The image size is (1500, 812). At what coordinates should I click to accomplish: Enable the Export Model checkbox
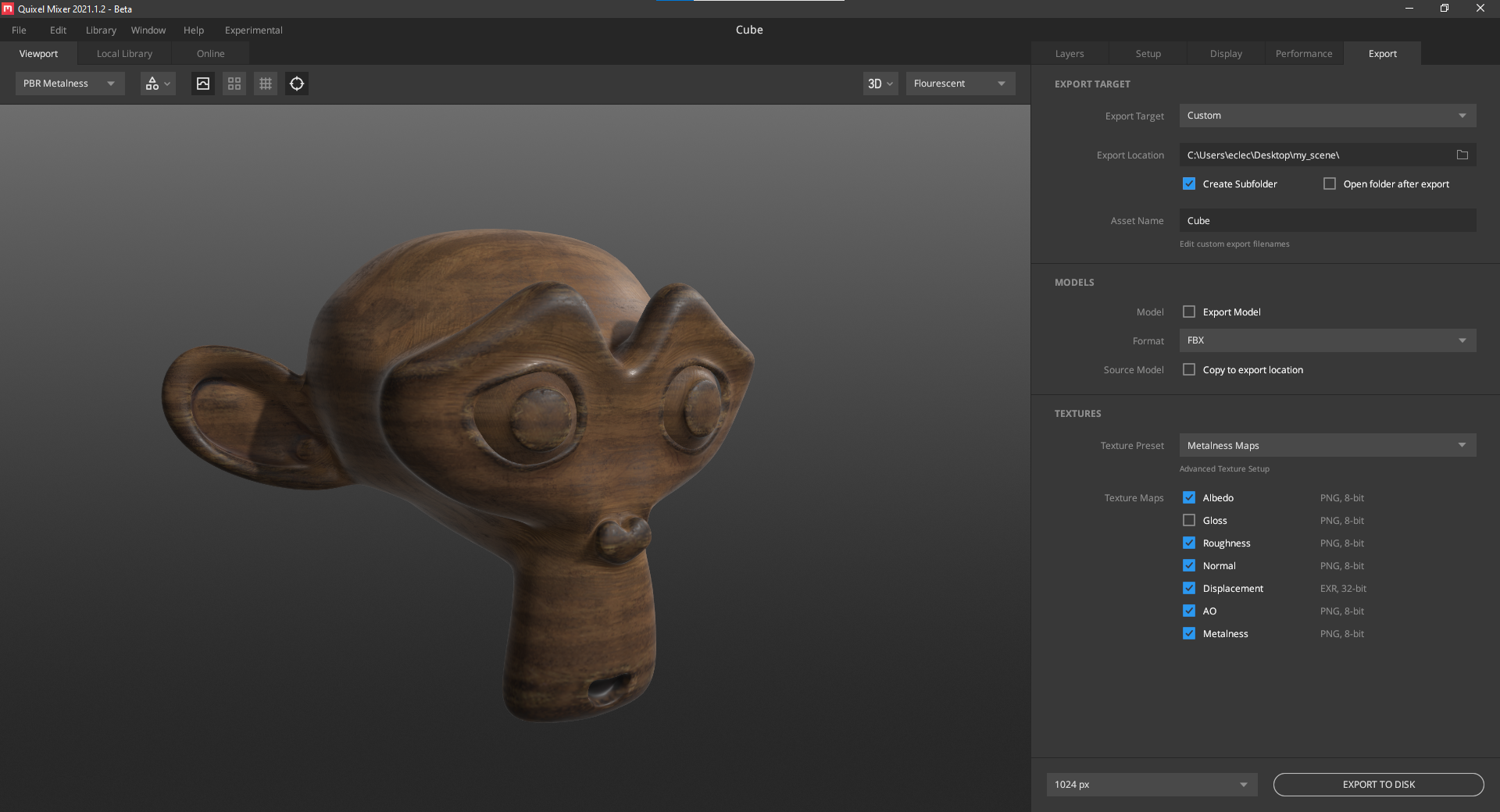point(1189,312)
